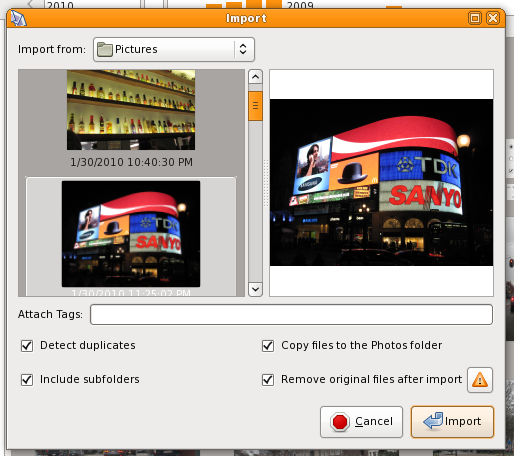Screen dimensions: 514x456
Task: Toggle Detect duplicates checkbox
Action: [x=27, y=346]
